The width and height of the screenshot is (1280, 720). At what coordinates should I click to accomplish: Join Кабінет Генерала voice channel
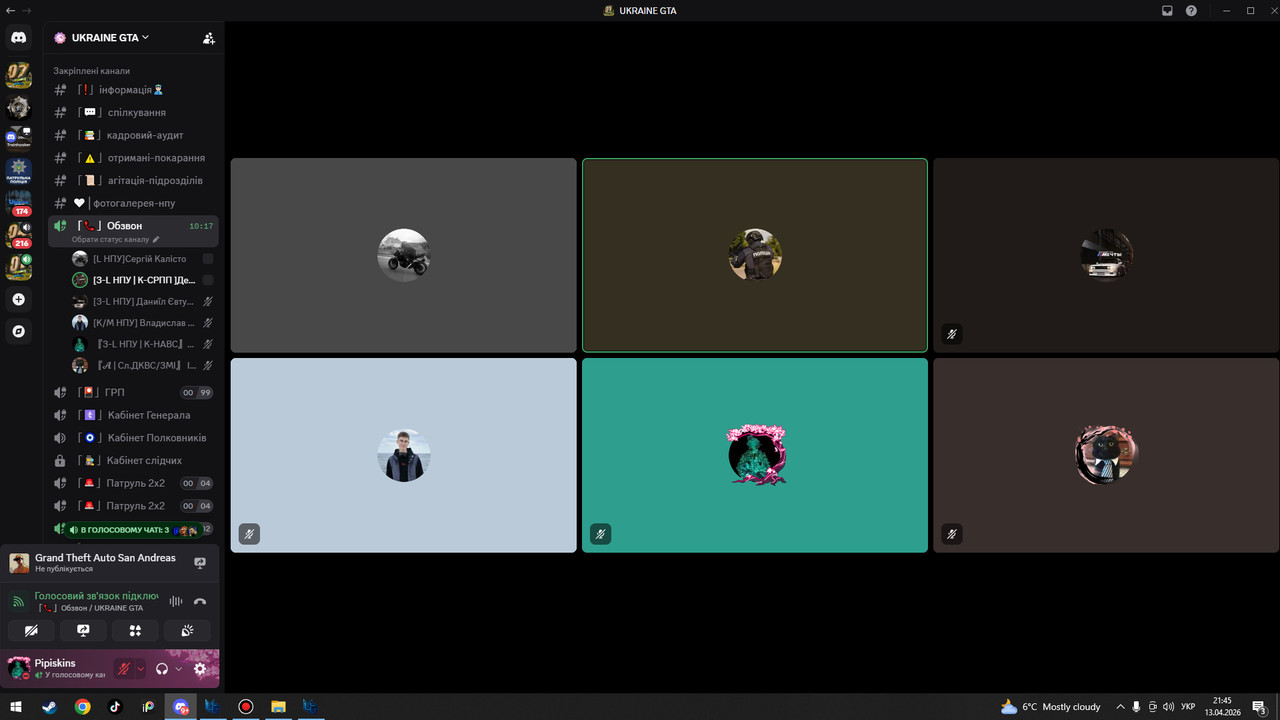point(133,415)
